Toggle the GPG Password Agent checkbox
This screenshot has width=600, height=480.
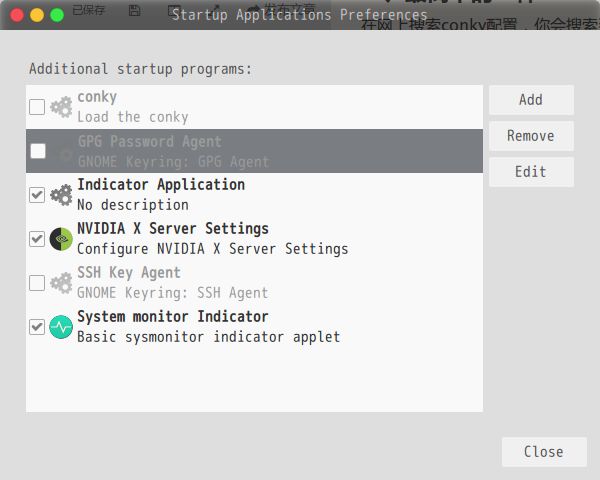pyautogui.click(x=38, y=151)
